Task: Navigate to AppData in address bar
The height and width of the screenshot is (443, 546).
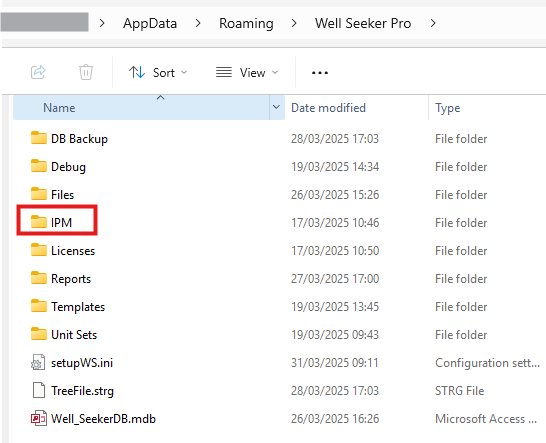Action: coord(150,23)
